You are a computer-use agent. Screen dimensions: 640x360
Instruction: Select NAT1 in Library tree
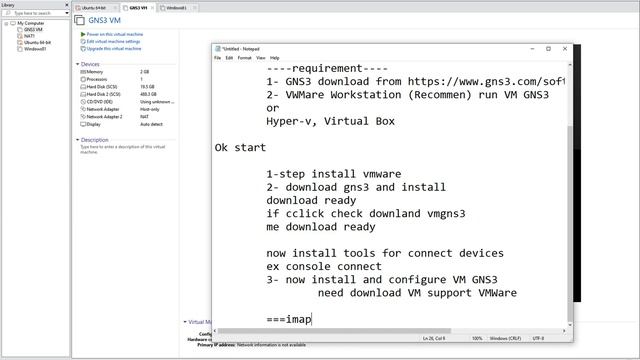click(x=29, y=36)
